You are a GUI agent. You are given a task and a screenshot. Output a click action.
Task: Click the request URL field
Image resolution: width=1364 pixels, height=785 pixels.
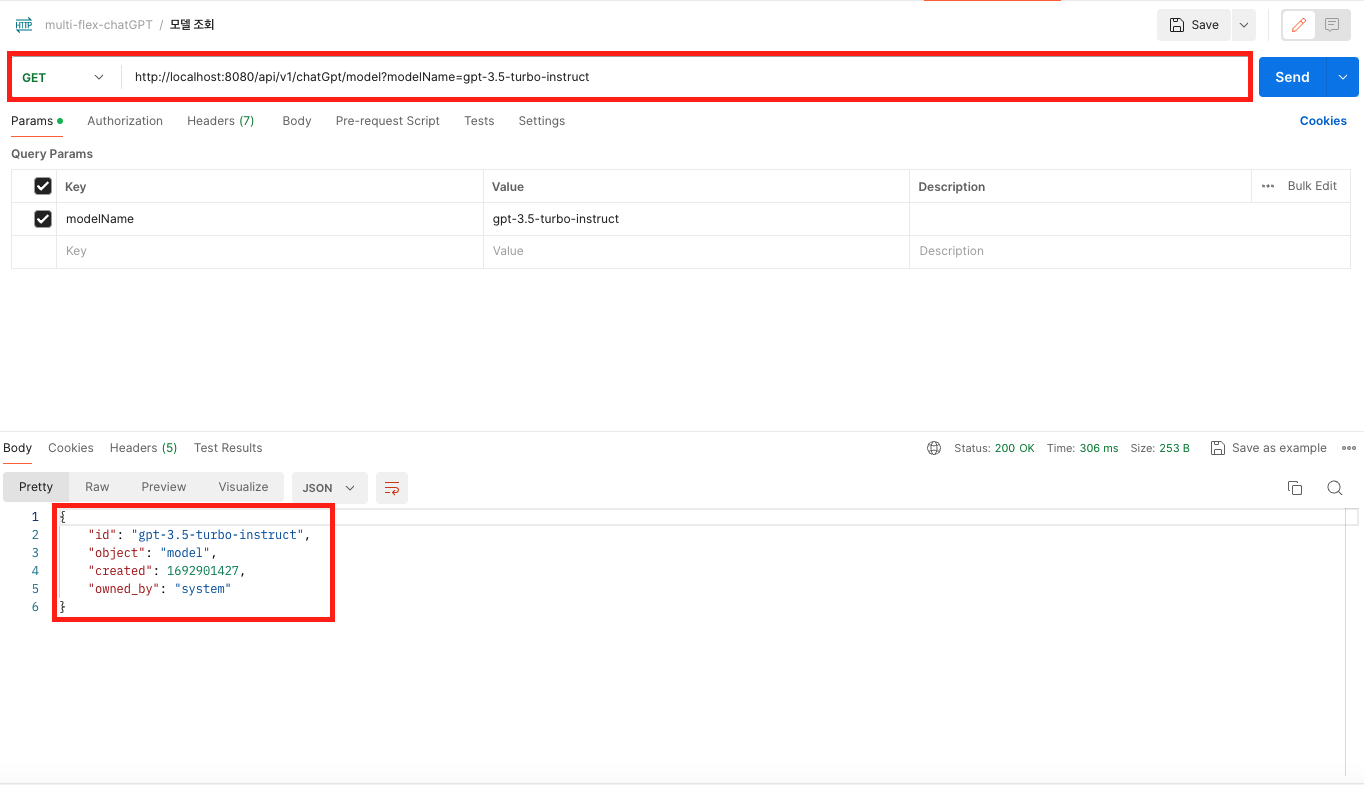[x=686, y=77]
